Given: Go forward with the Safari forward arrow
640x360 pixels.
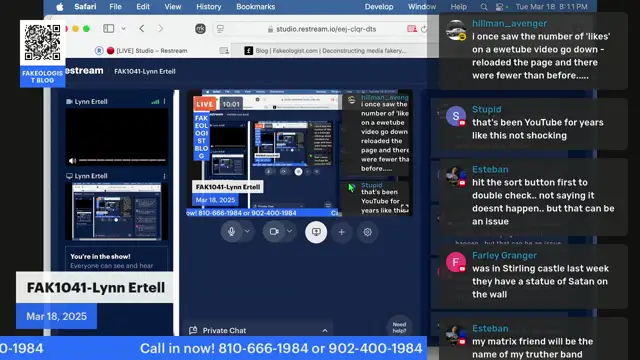Looking at the screenshot, I should tap(160, 29).
